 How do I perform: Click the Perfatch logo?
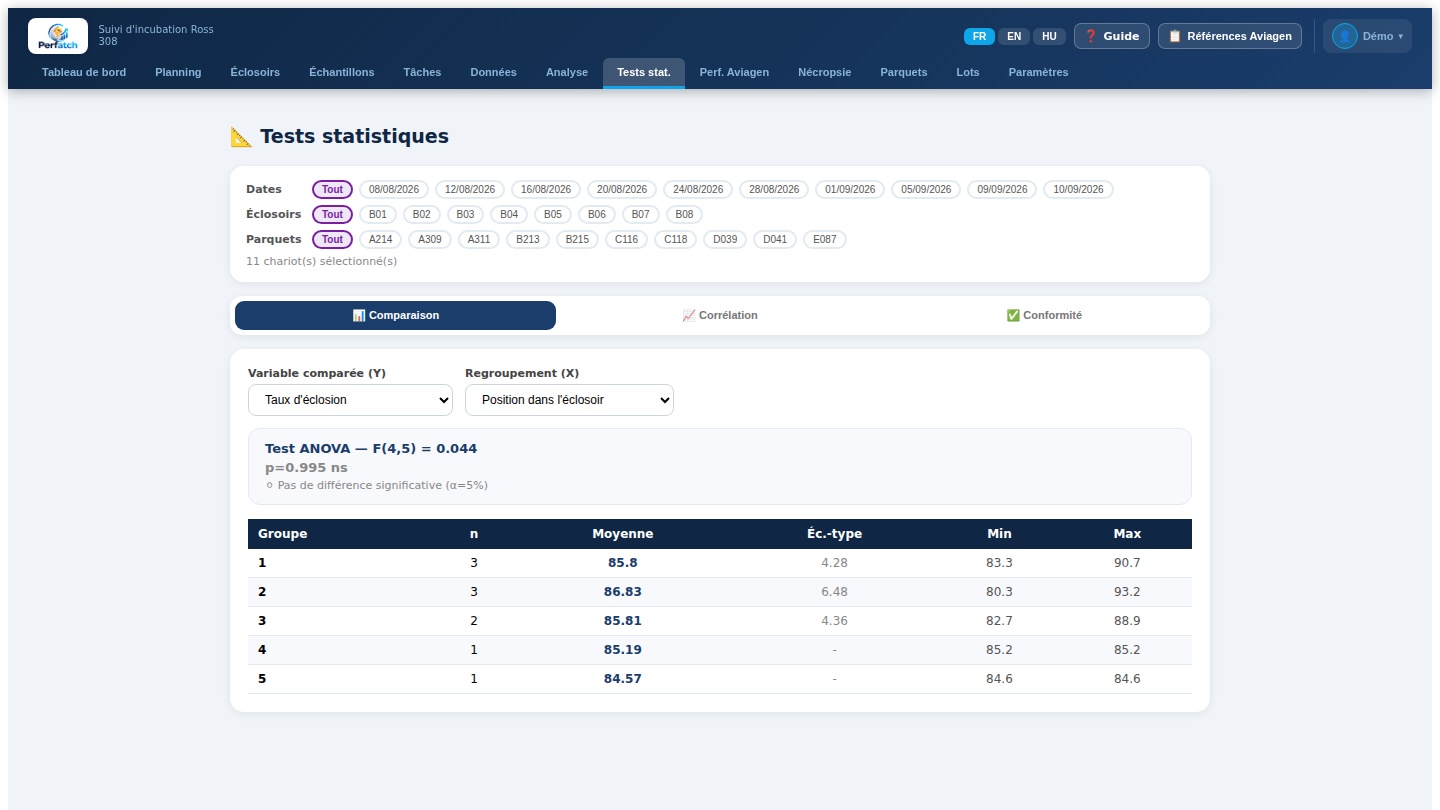(x=58, y=36)
